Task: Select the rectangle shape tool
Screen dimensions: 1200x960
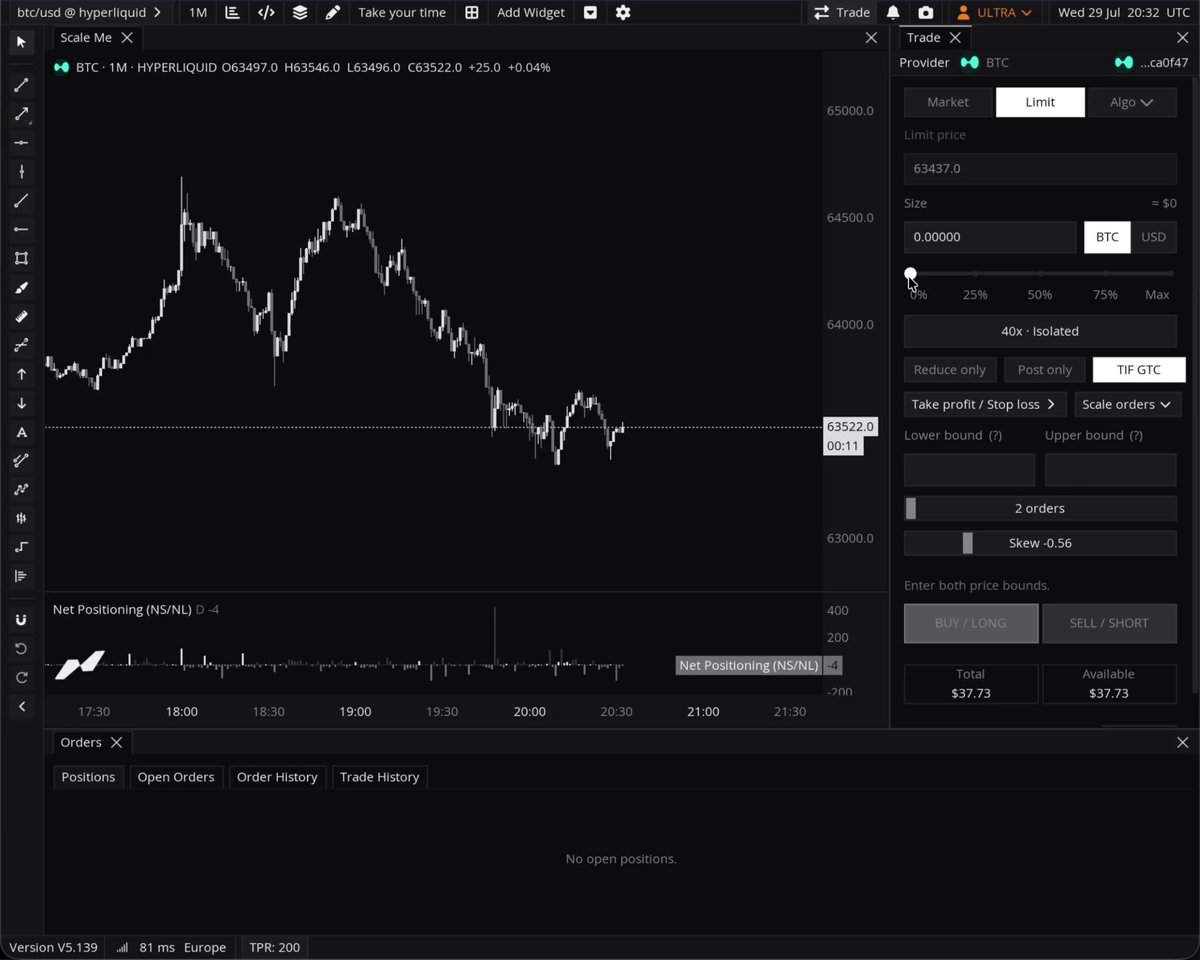Action: click(21, 258)
